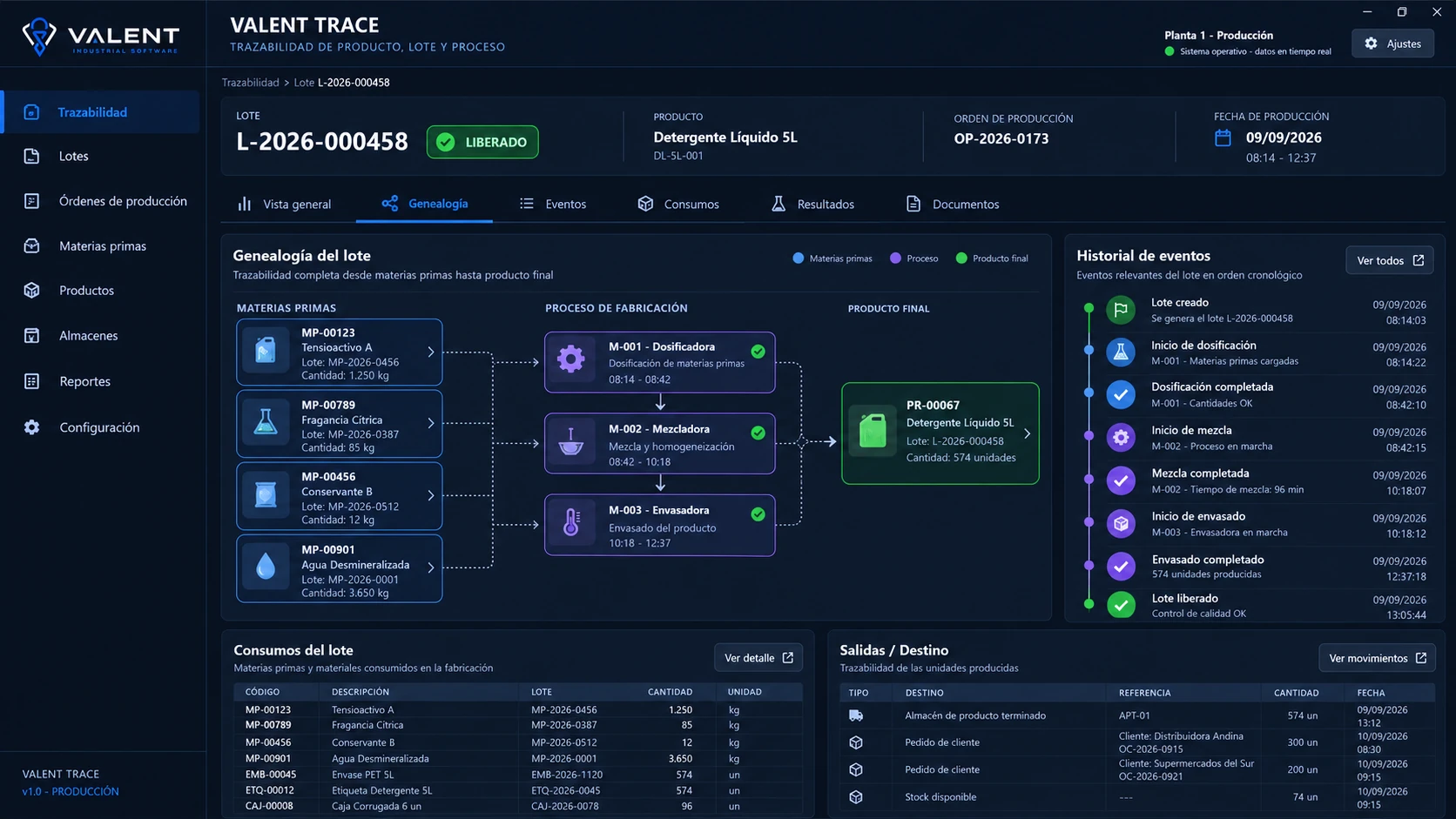Click the M-003 Envasadora thermometer icon
This screenshot has width=1456, height=819.
[x=571, y=522]
